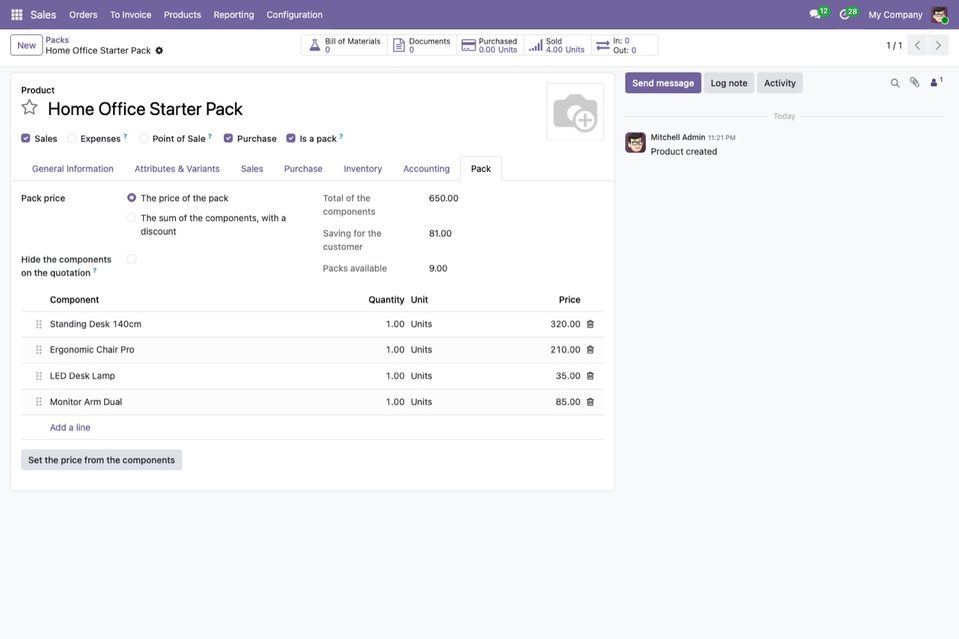This screenshot has height=639, width=959.
Task: Enable the Expenses checkbox
Action: [72, 138]
